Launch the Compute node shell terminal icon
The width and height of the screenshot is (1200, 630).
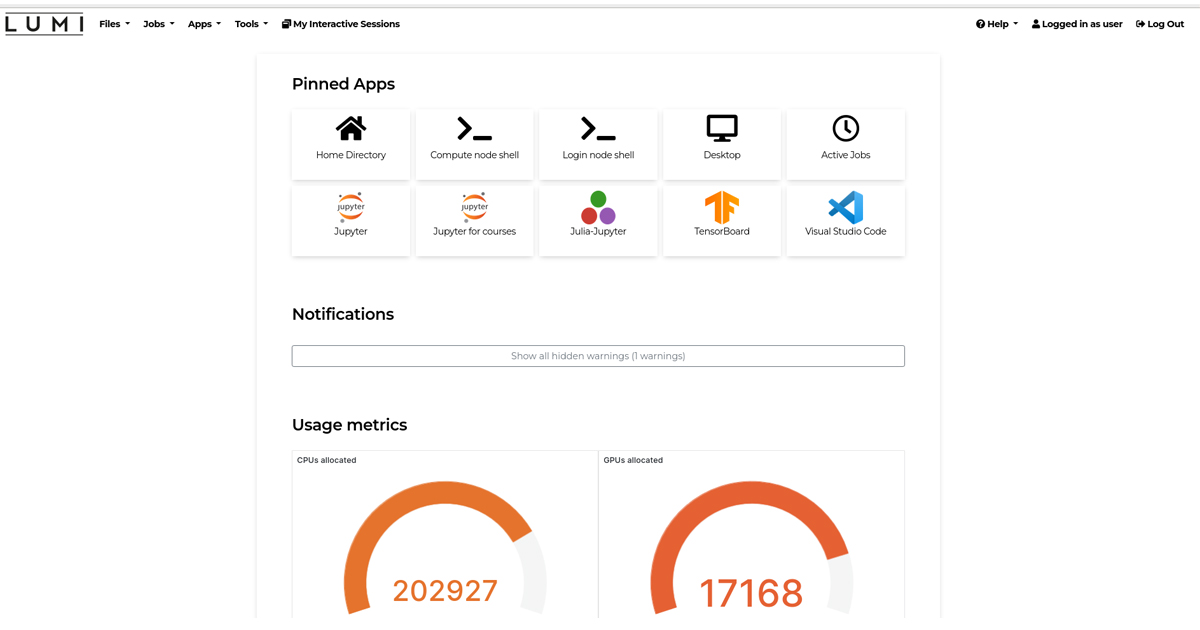point(474,129)
